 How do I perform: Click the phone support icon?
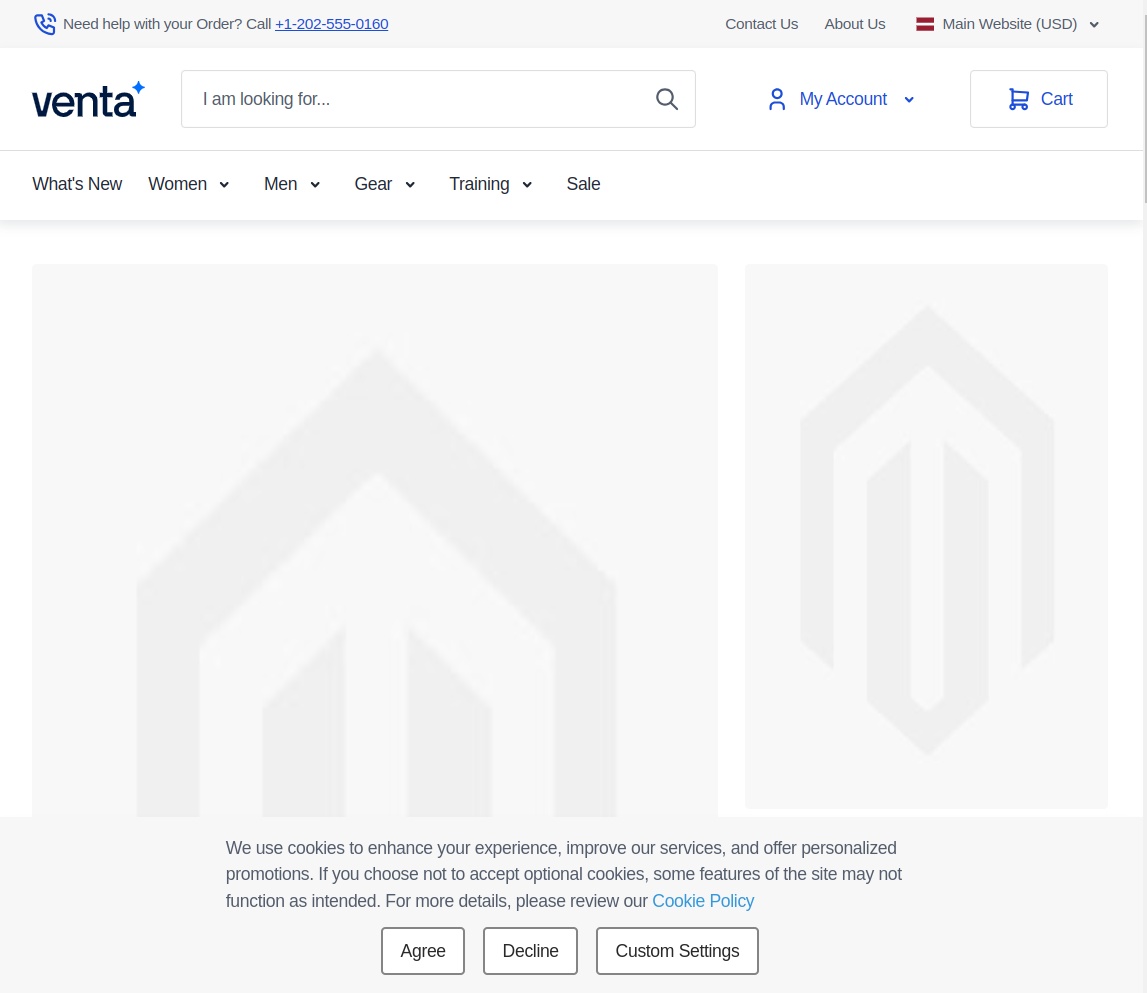[x=45, y=24]
